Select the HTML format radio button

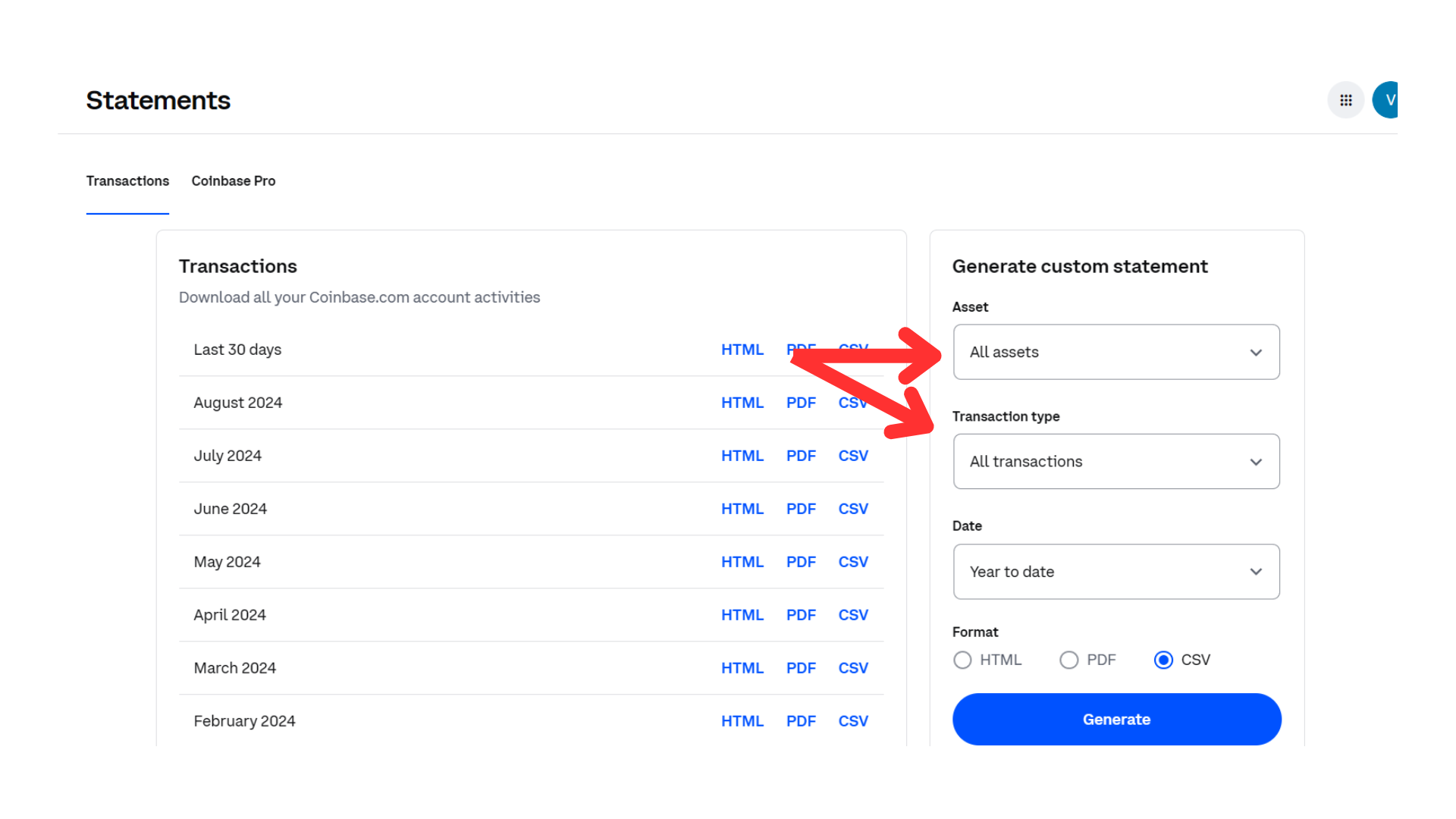[x=962, y=660]
